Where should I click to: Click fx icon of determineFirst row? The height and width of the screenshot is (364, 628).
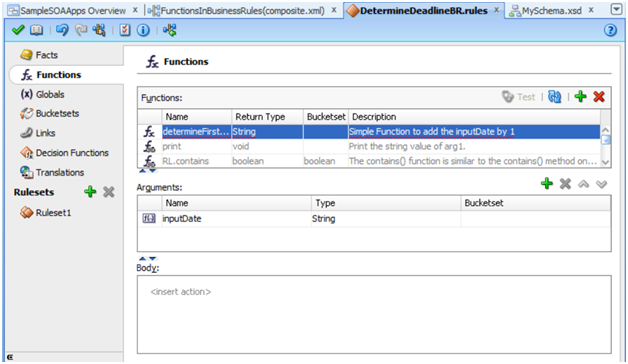149,131
